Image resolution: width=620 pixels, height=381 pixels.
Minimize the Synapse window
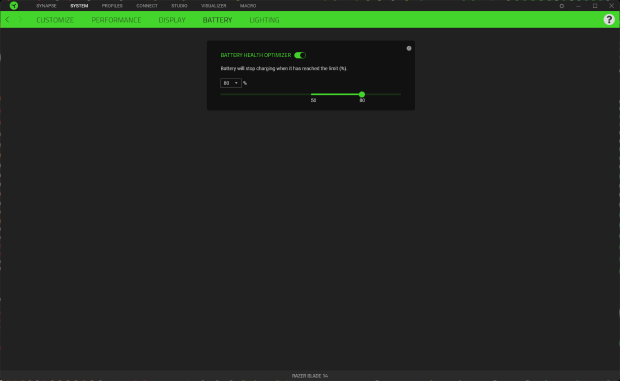(x=578, y=6)
